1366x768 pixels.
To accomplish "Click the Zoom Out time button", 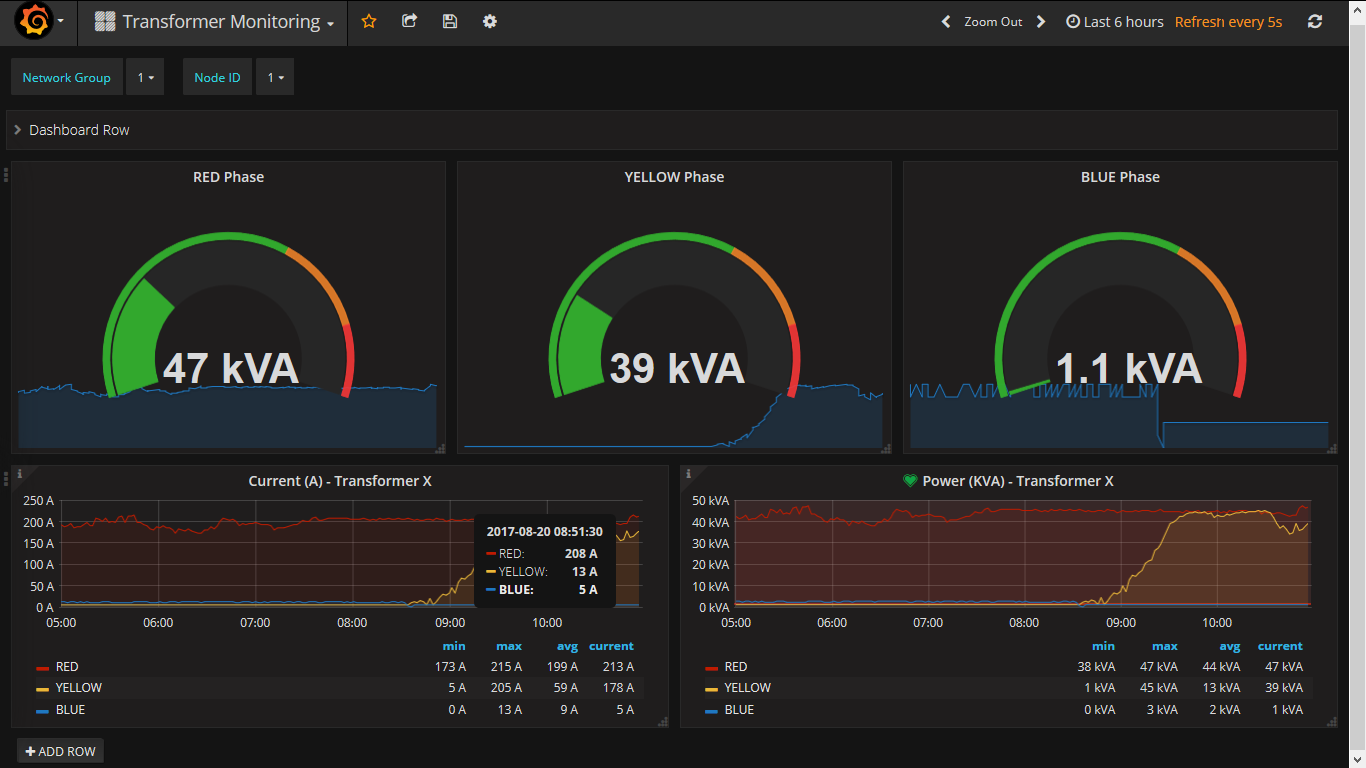I will pyautogui.click(x=993, y=21).
